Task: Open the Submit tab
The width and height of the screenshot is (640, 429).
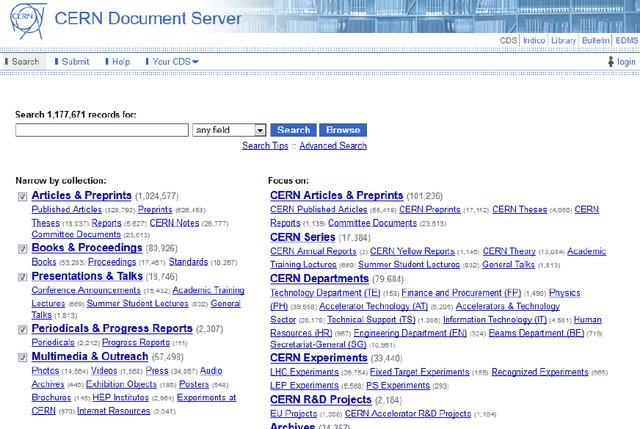Action: point(72,62)
